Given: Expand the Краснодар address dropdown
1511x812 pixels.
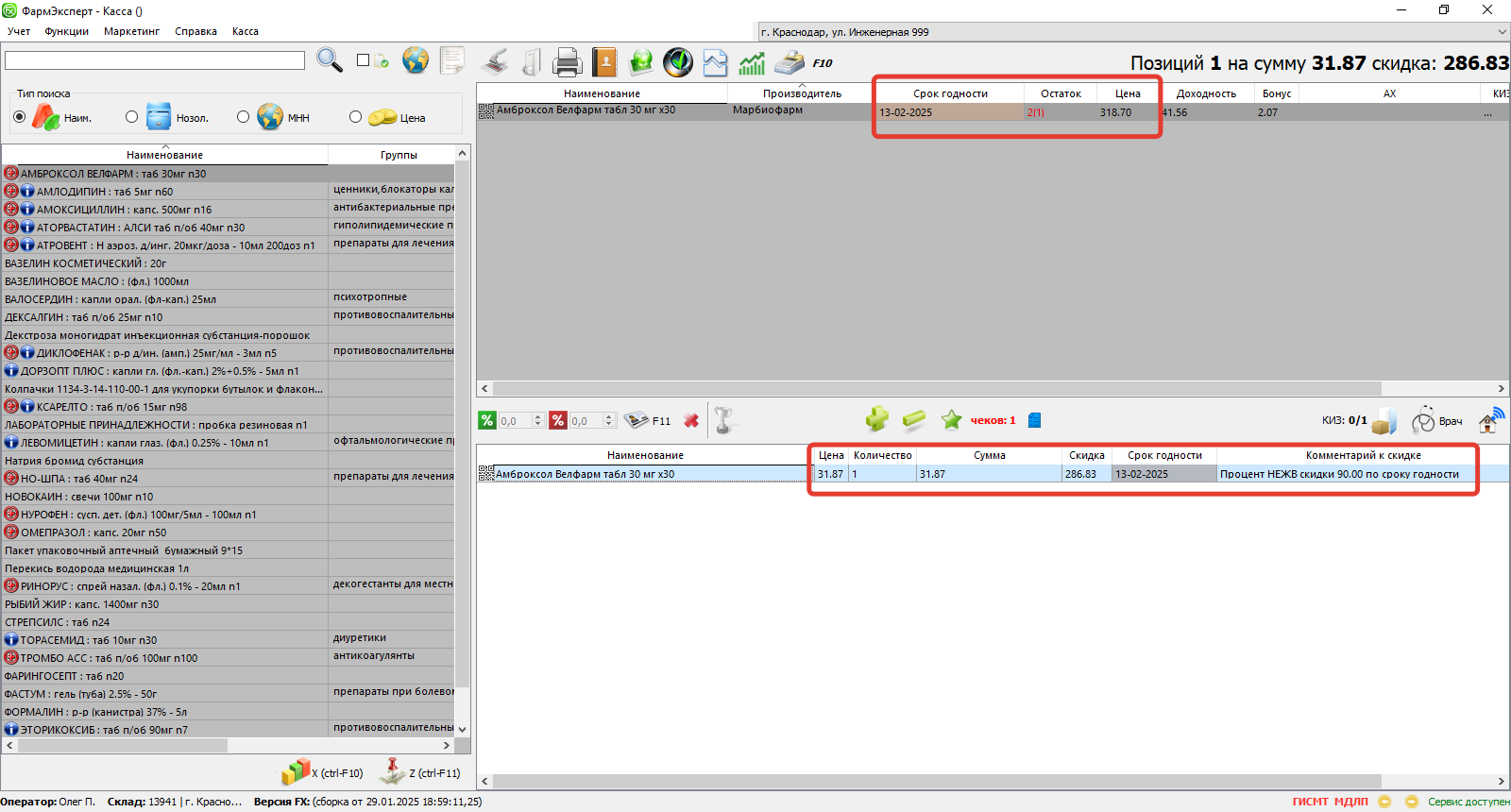Looking at the screenshot, I should click(1502, 32).
